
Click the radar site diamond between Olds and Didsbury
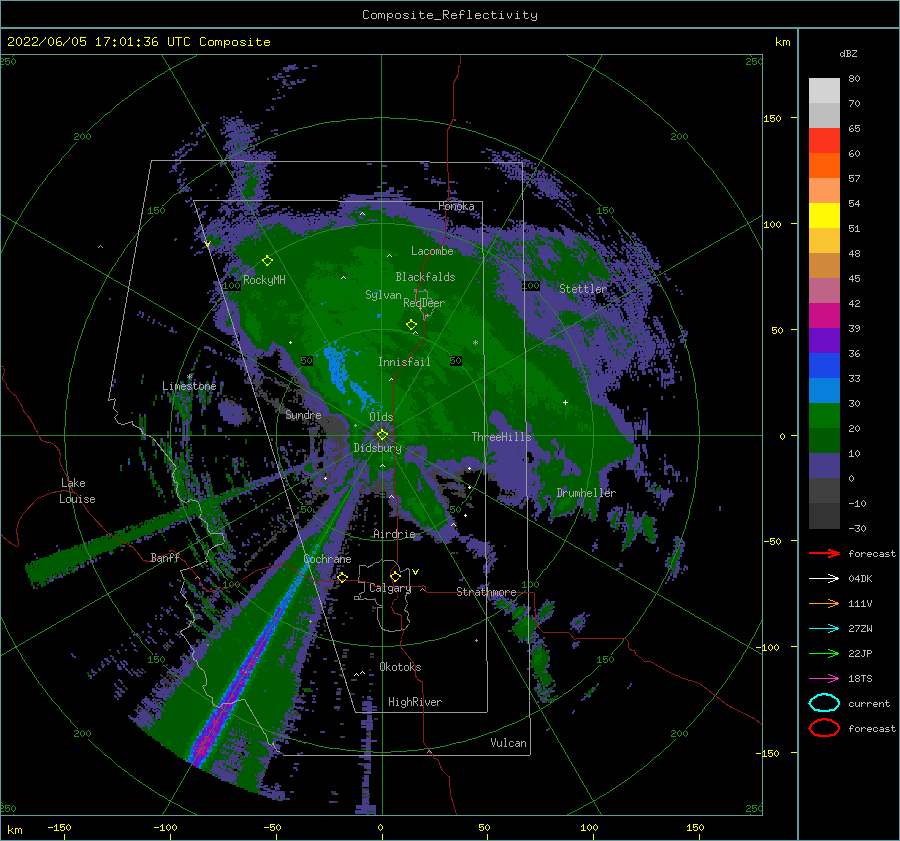click(382, 435)
